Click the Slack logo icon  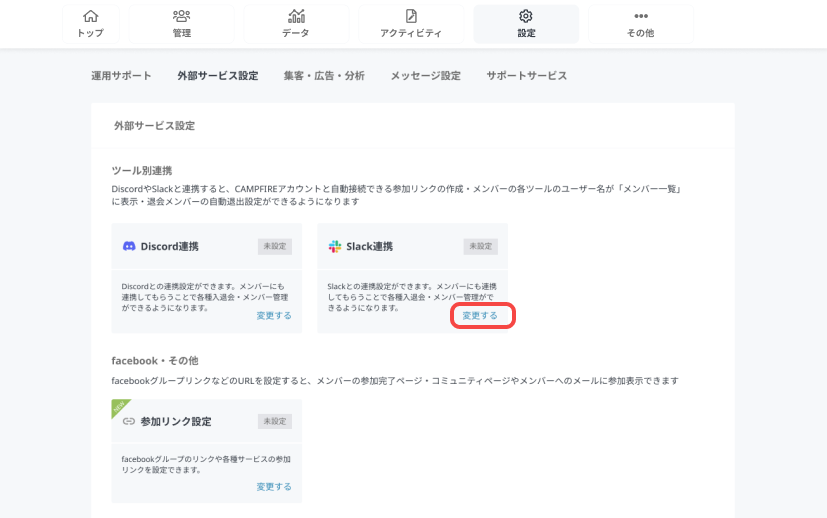click(335, 246)
